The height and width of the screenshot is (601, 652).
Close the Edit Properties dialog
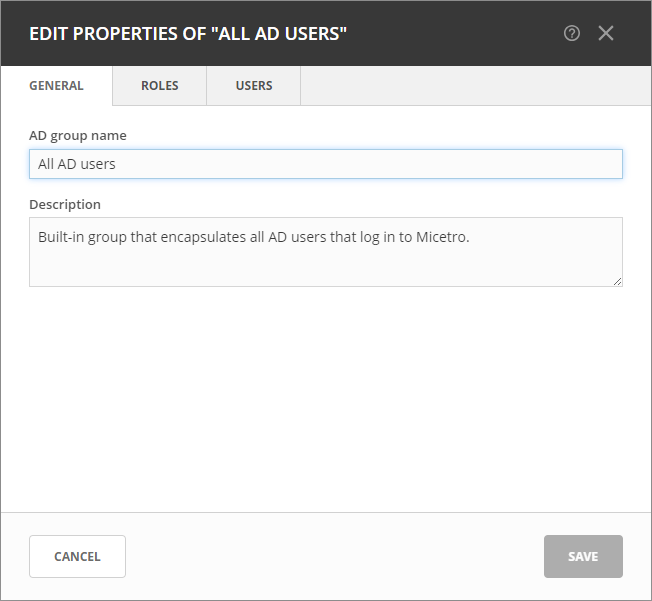pos(606,33)
